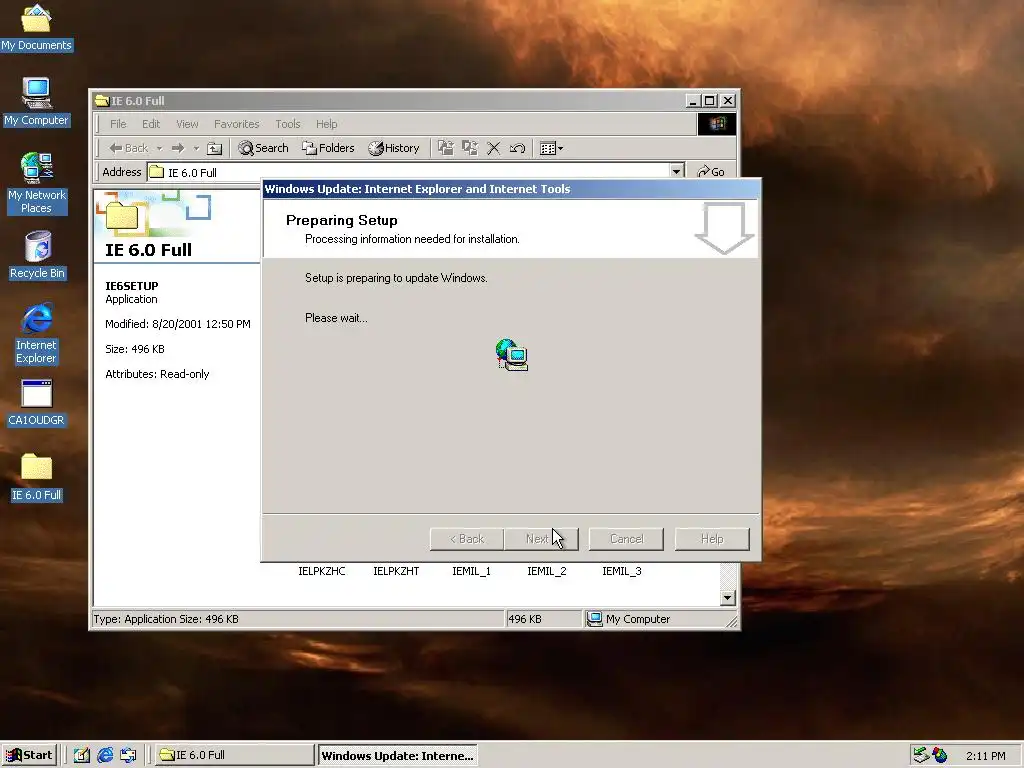This screenshot has width=1024, height=768.
Task: Click Forward arrow in Explorer toolbar
Action: [178, 148]
